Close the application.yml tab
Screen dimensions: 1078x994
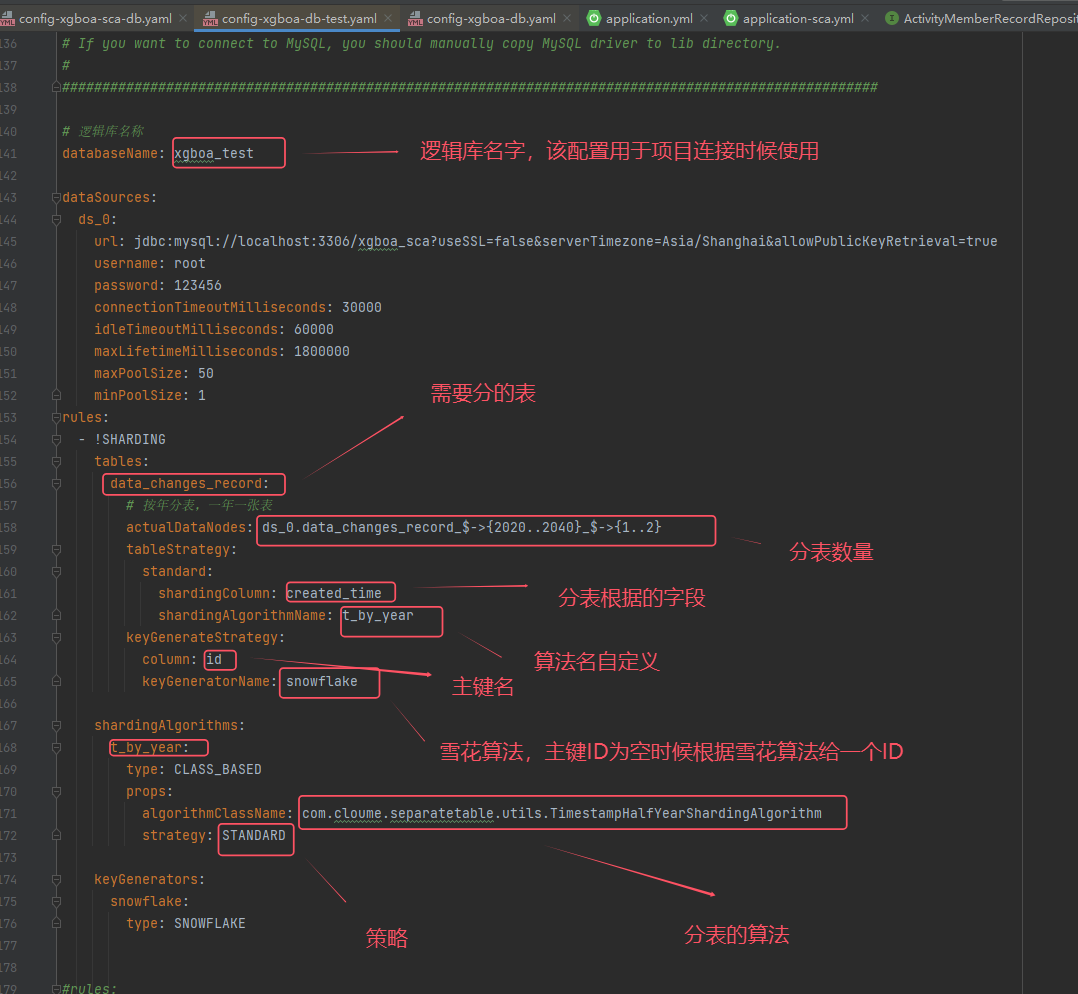[704, 19]
